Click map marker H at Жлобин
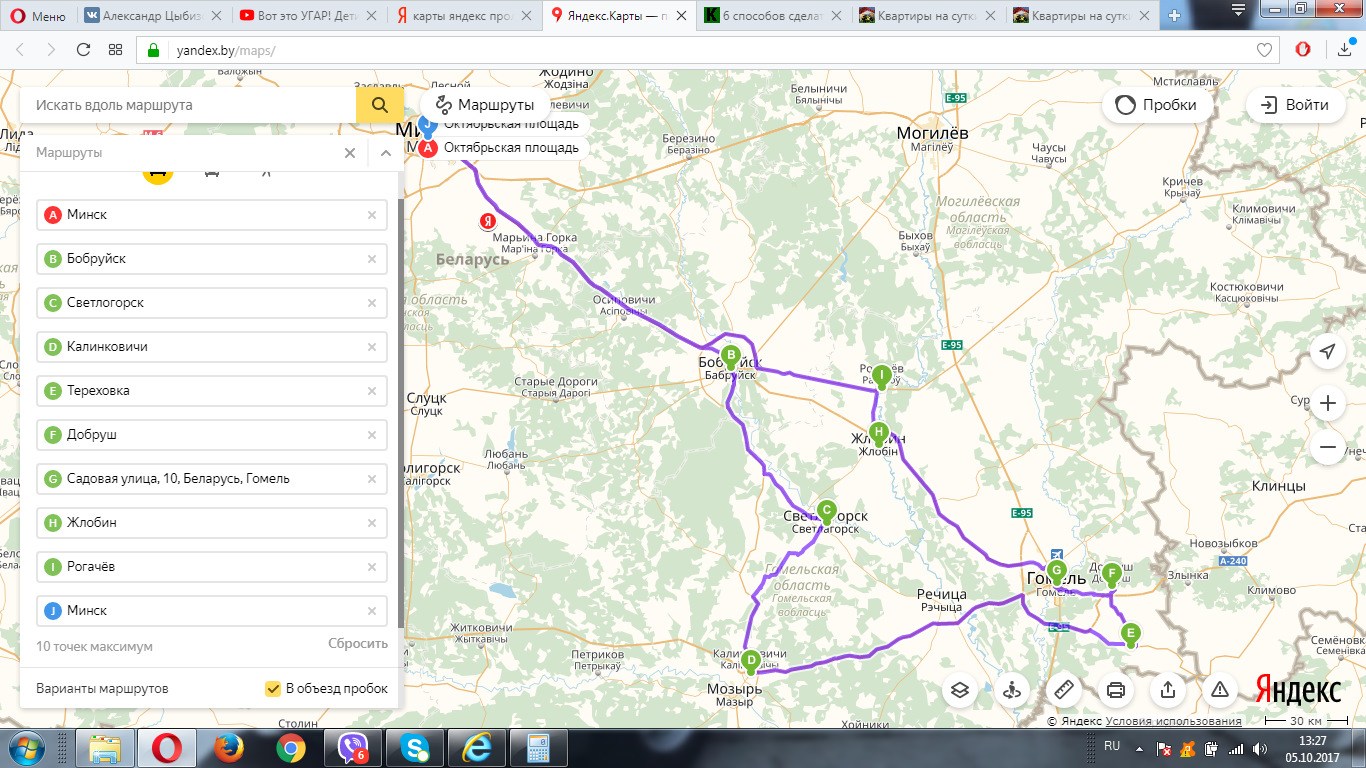Image resolution: width=1366 pixels, height=768 pixels. [878, 433]
